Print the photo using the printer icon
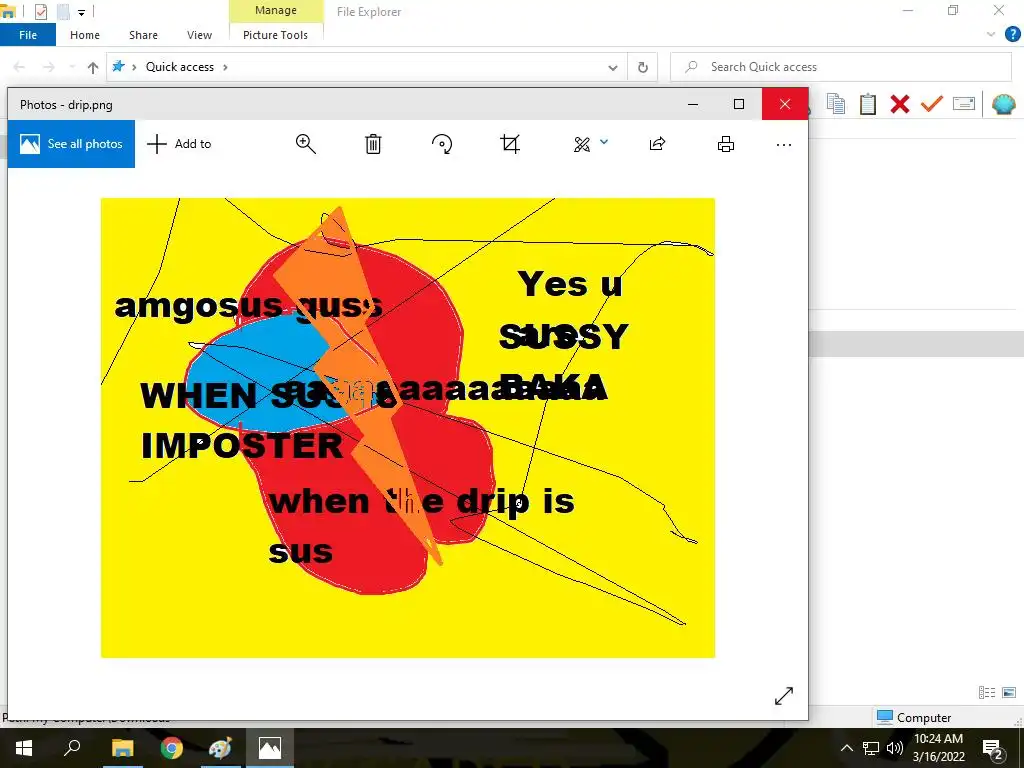 [x=726, y=144]
